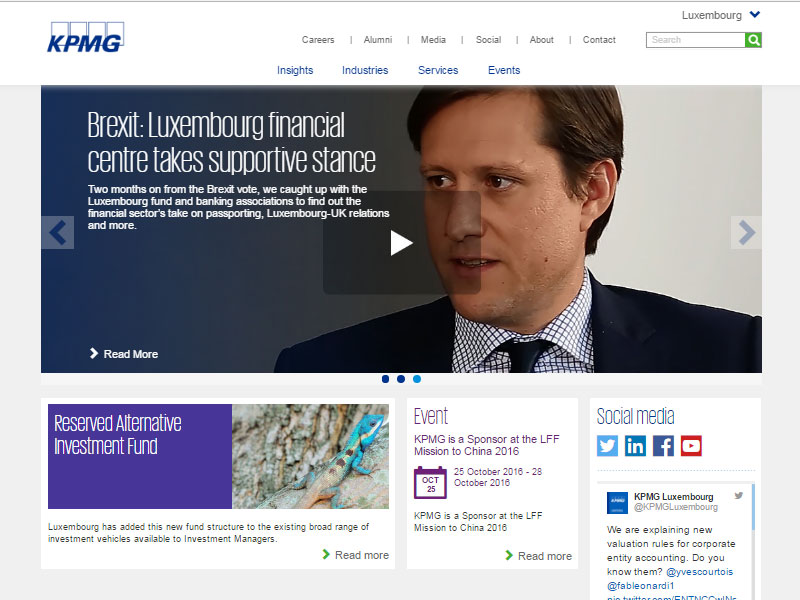Screen dimensions: 800x600
Task: Expand the Luxembourg country dropdown
Action: coord(721,15)
